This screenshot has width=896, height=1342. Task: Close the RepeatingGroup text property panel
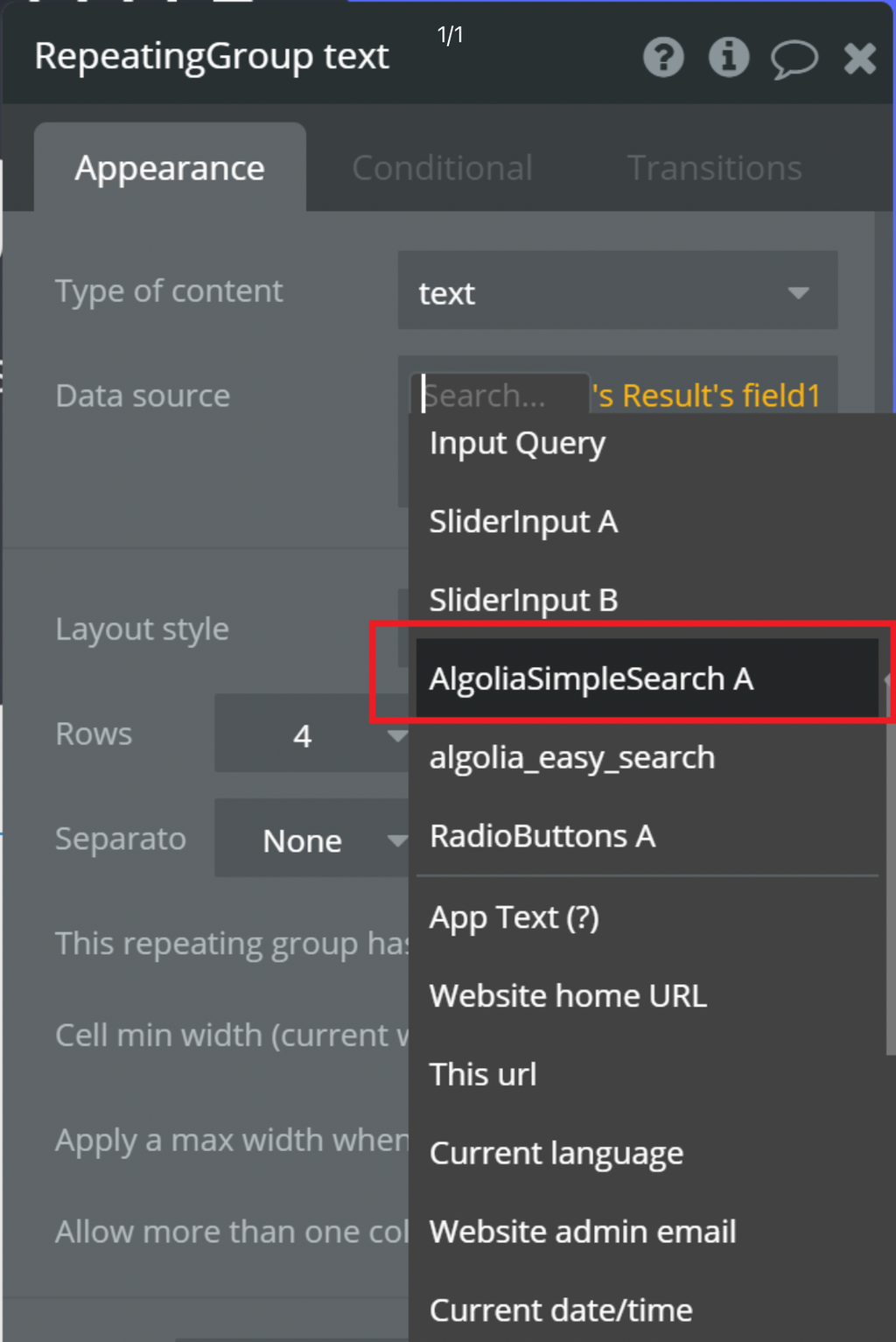[x=859, y=59]
